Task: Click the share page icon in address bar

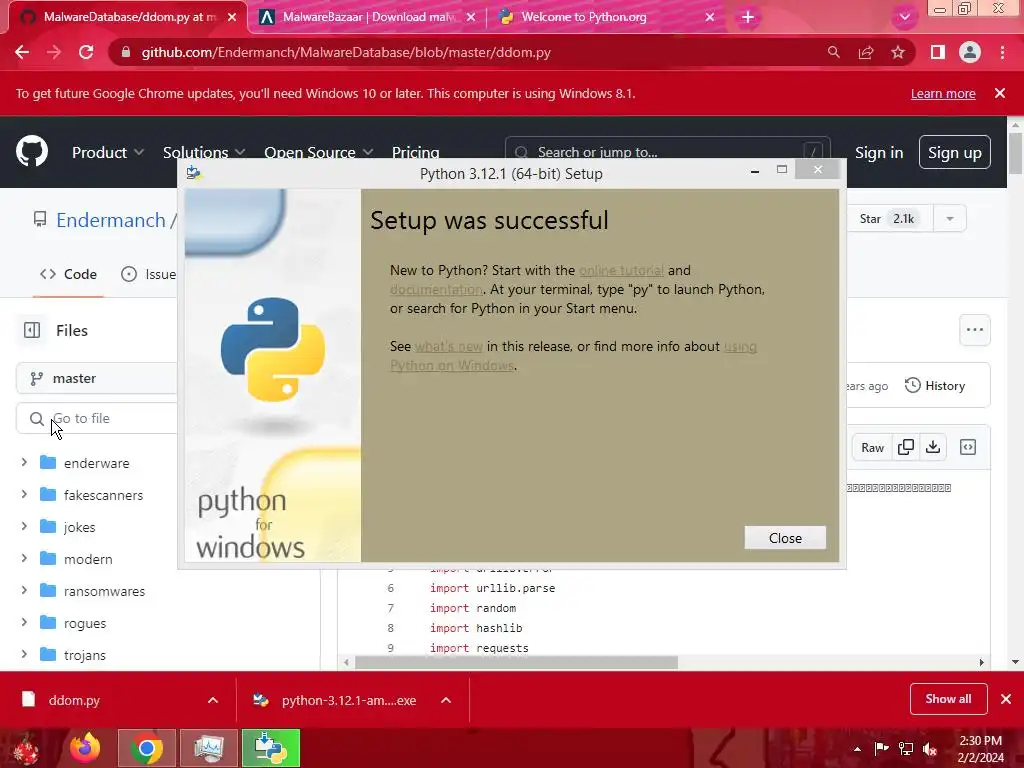Action: [866, 52]
